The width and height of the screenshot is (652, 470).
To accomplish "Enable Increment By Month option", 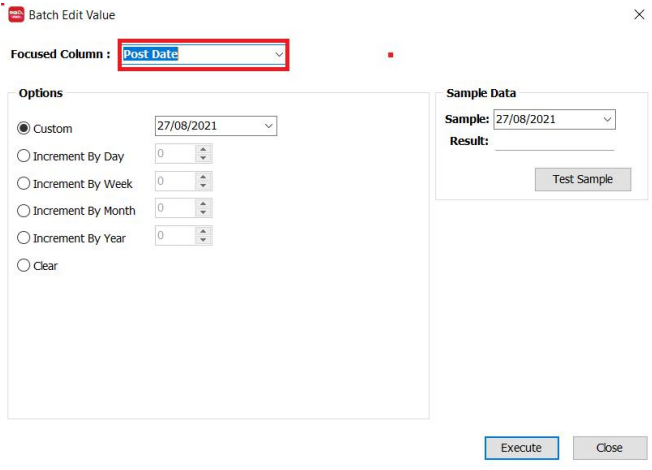I will point(24,210).
